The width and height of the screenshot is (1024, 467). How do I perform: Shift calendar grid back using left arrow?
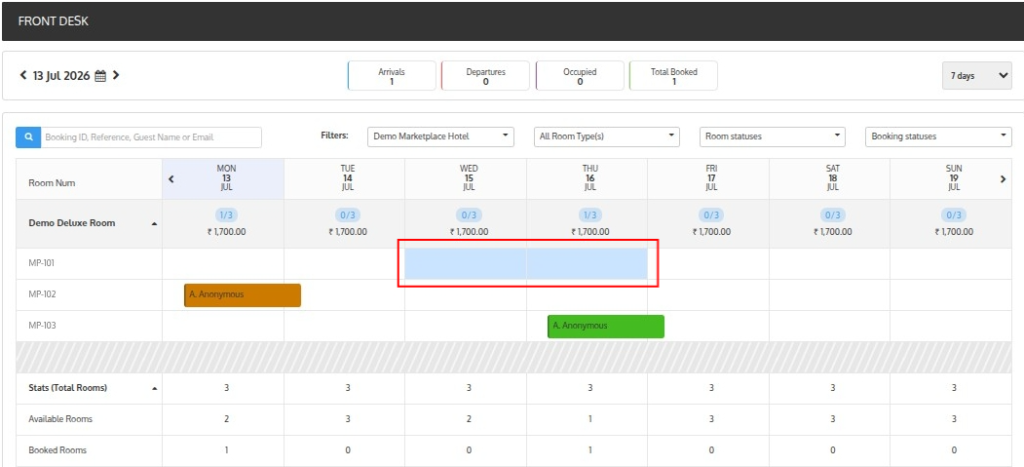point(171,178)
